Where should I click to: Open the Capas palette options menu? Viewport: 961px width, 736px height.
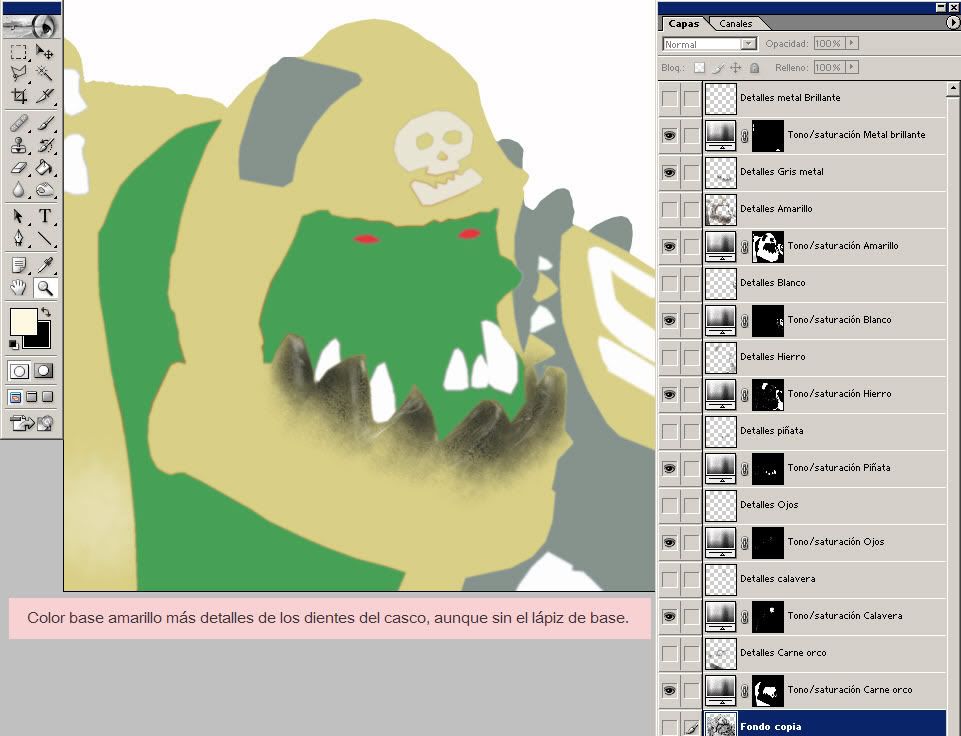click(x=952, y=23)
